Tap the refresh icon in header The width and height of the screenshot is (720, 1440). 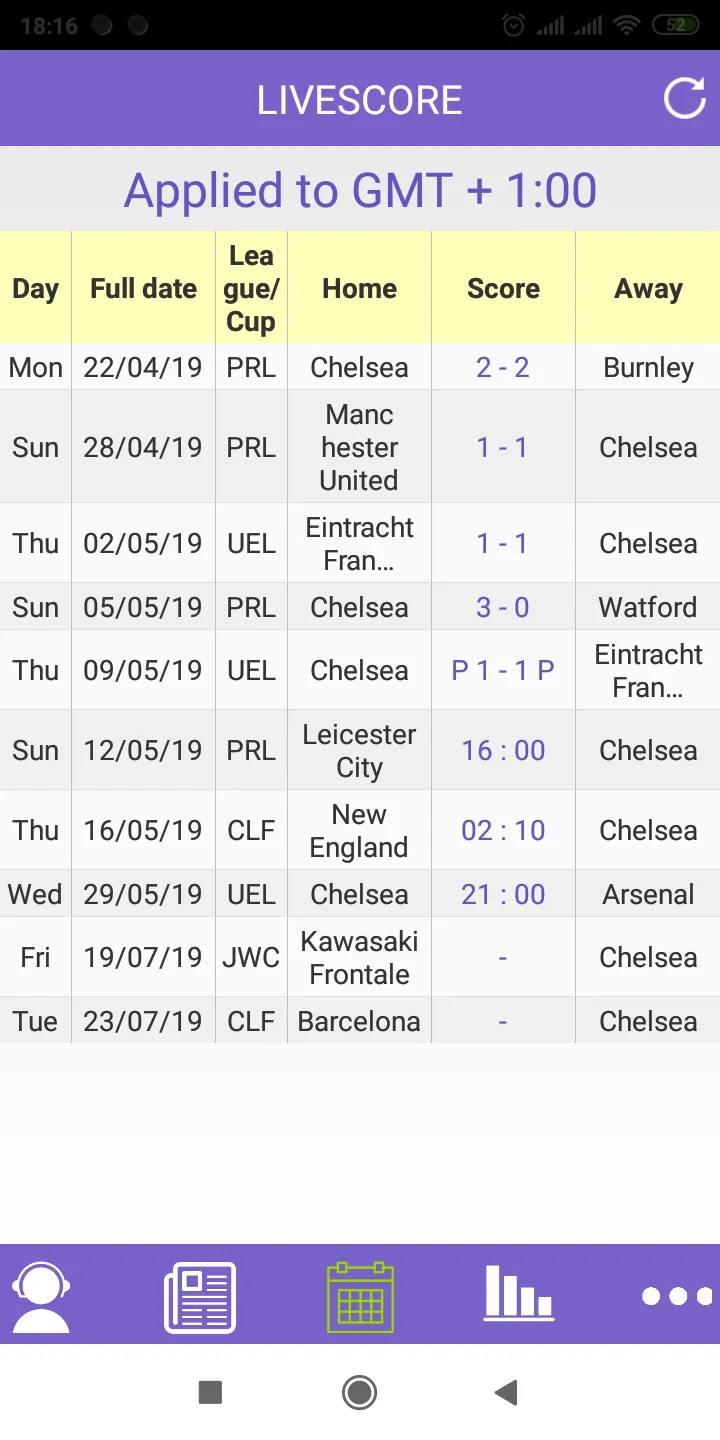(685, 98)
